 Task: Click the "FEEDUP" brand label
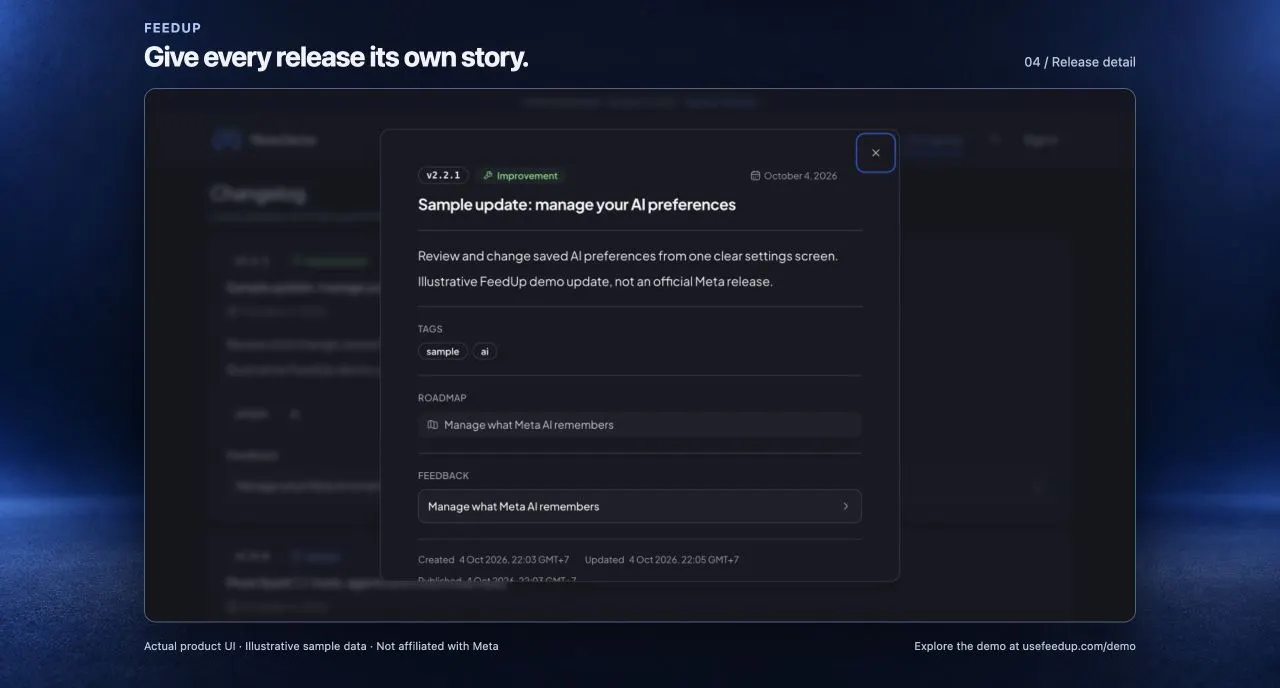[x=173, y=28]
